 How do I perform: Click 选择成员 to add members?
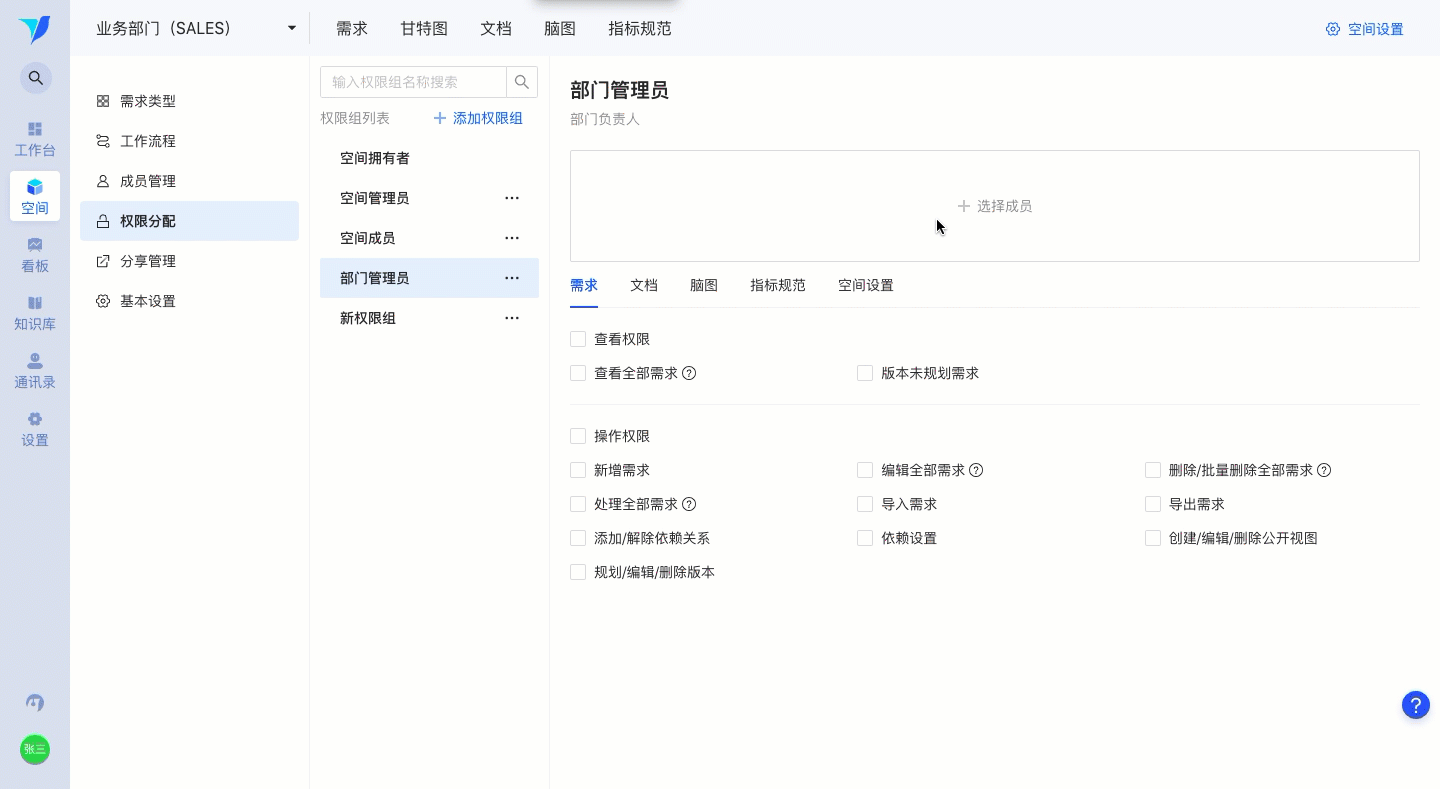[994, 206]
